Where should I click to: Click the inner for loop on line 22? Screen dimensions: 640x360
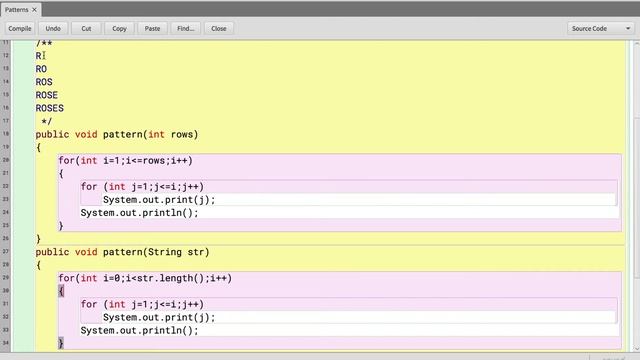[x=142, y=187]
